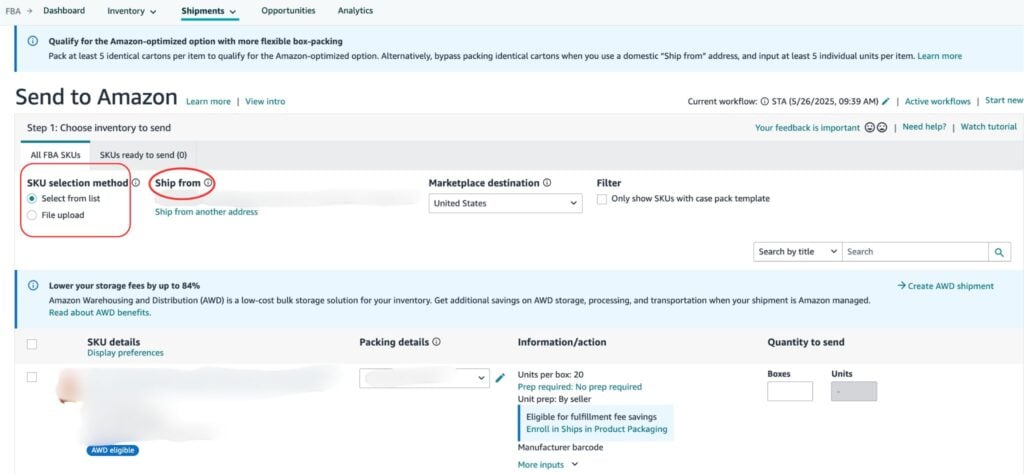Click info icon next to Marketplace destination
1024x475 pixels.
[x=547, y=183]
